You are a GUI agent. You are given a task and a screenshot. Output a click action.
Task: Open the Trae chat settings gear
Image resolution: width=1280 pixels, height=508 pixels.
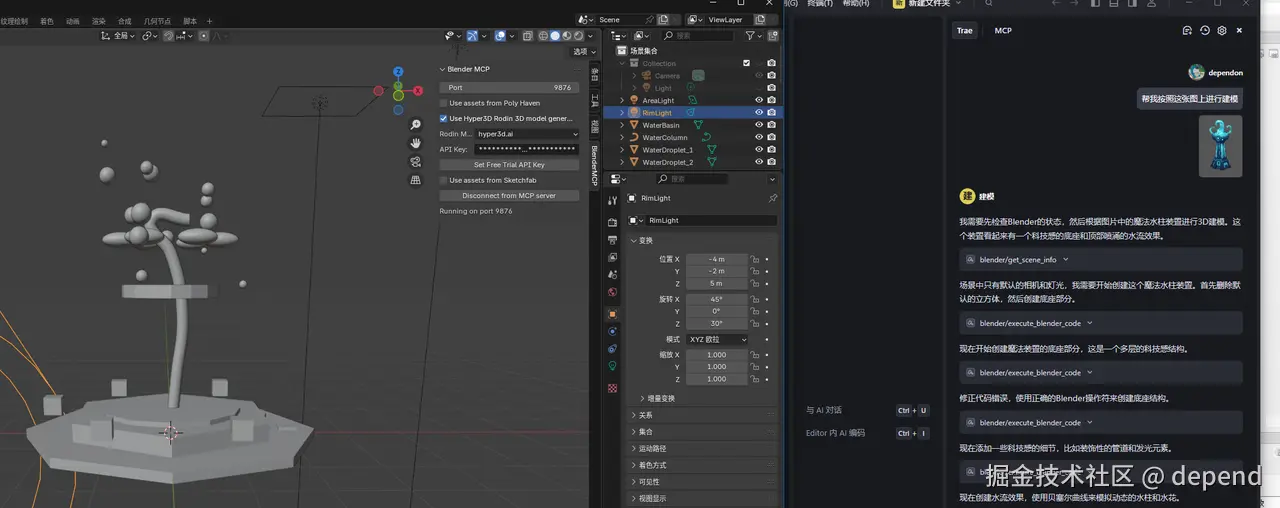1221,31
